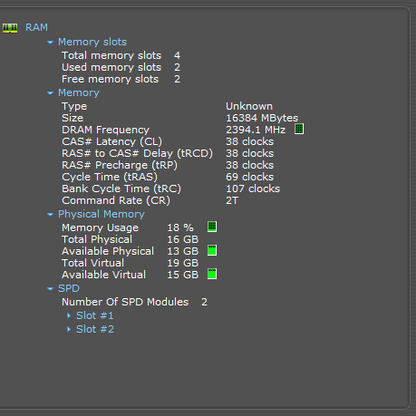Click the DRAM Frequency 2394.1 MHz value
This screenshot has height=416, width=416.
(256, 130)
